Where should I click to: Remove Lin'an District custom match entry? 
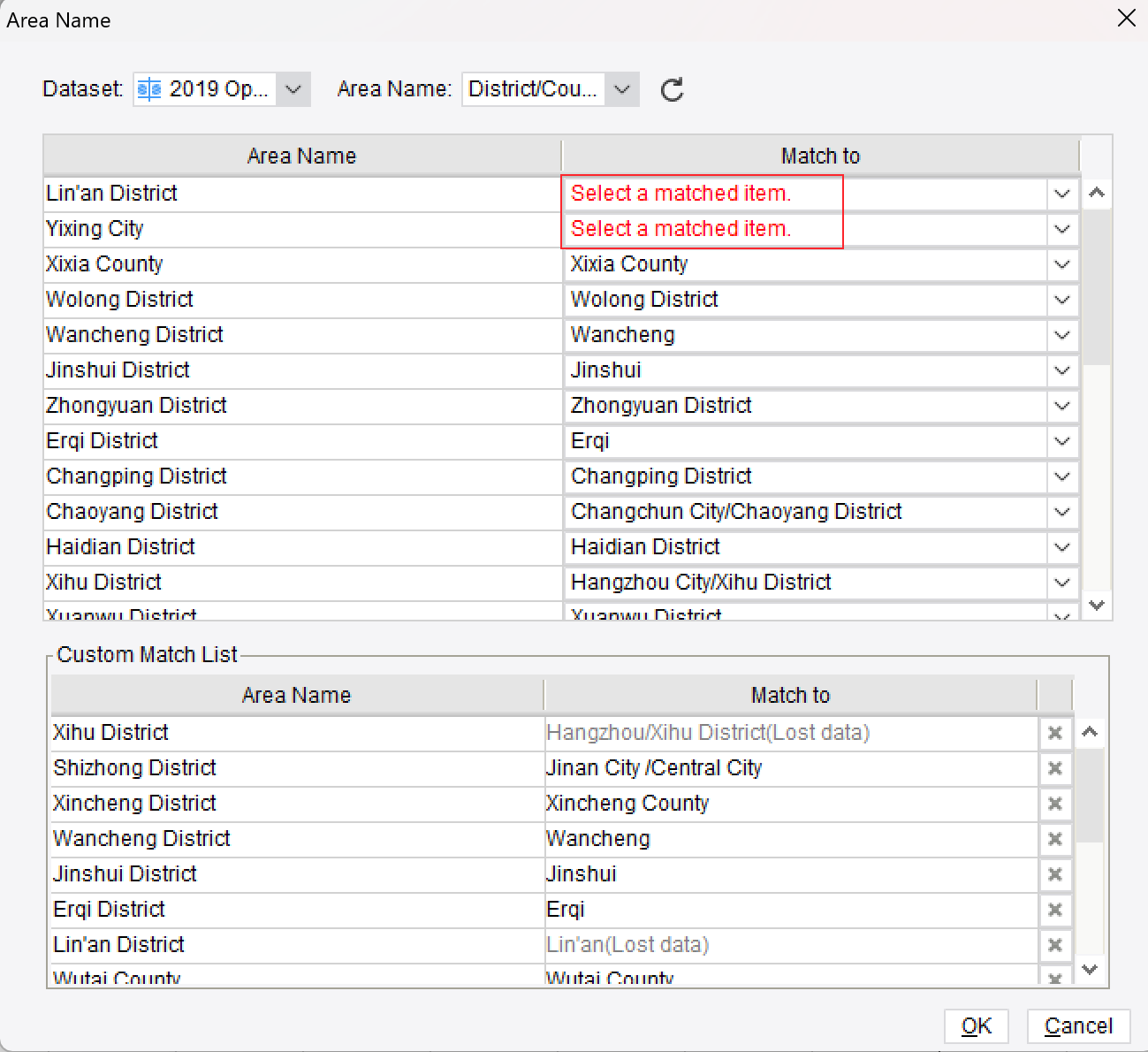pyautogui.click(x=1054, y=945)
